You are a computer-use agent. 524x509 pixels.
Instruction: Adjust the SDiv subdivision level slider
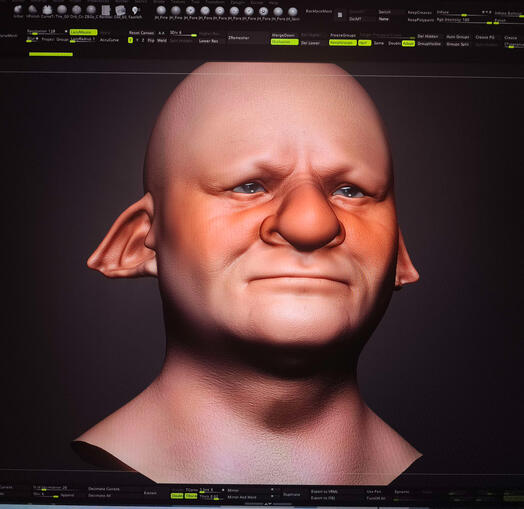(182, 33)
